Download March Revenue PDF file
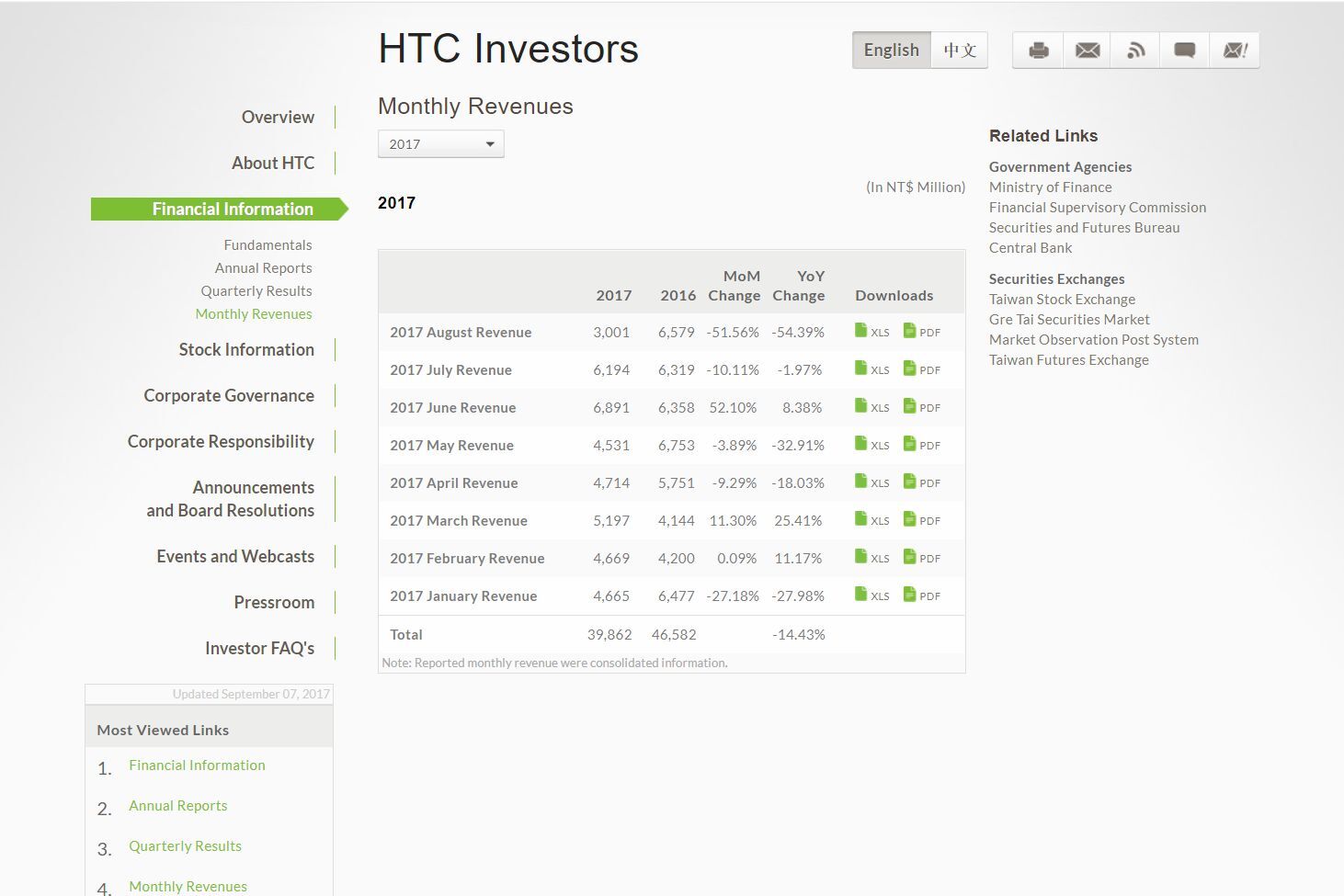 point(922,519)
